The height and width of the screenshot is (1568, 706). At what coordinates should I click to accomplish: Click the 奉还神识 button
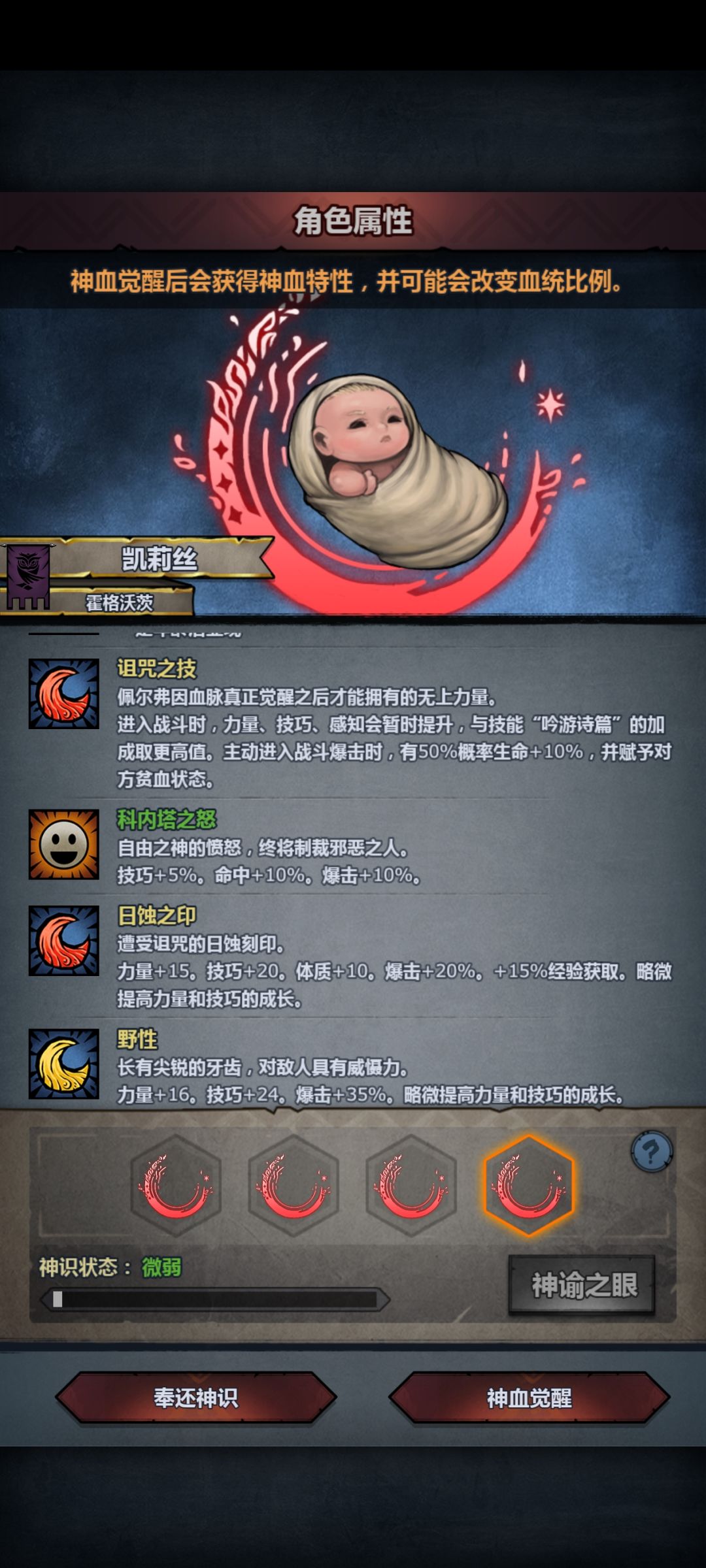coord(196,1398)
